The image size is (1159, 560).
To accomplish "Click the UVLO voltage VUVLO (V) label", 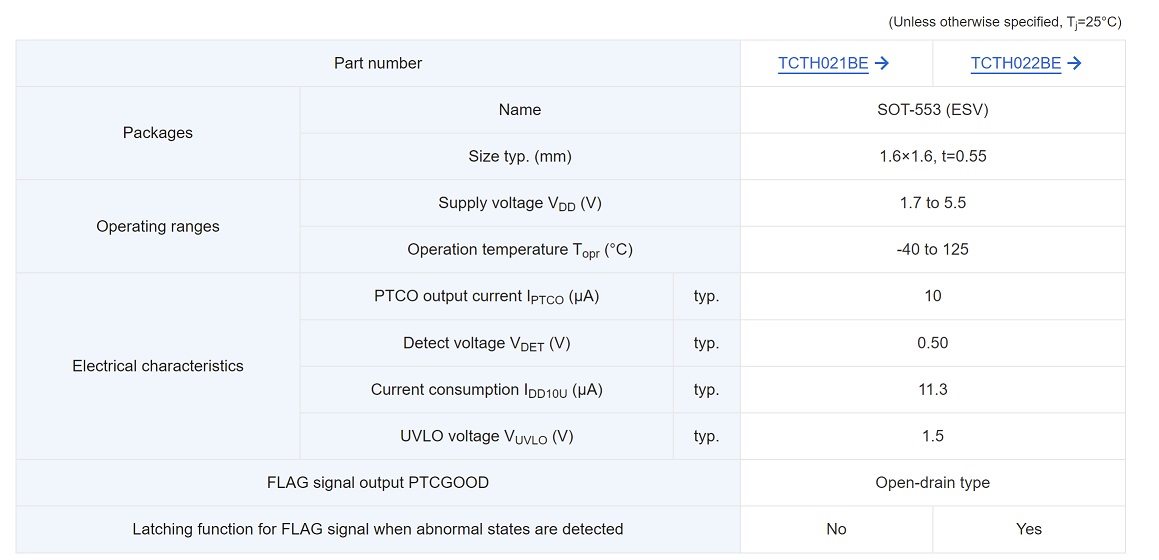I will tap(487, 436).
